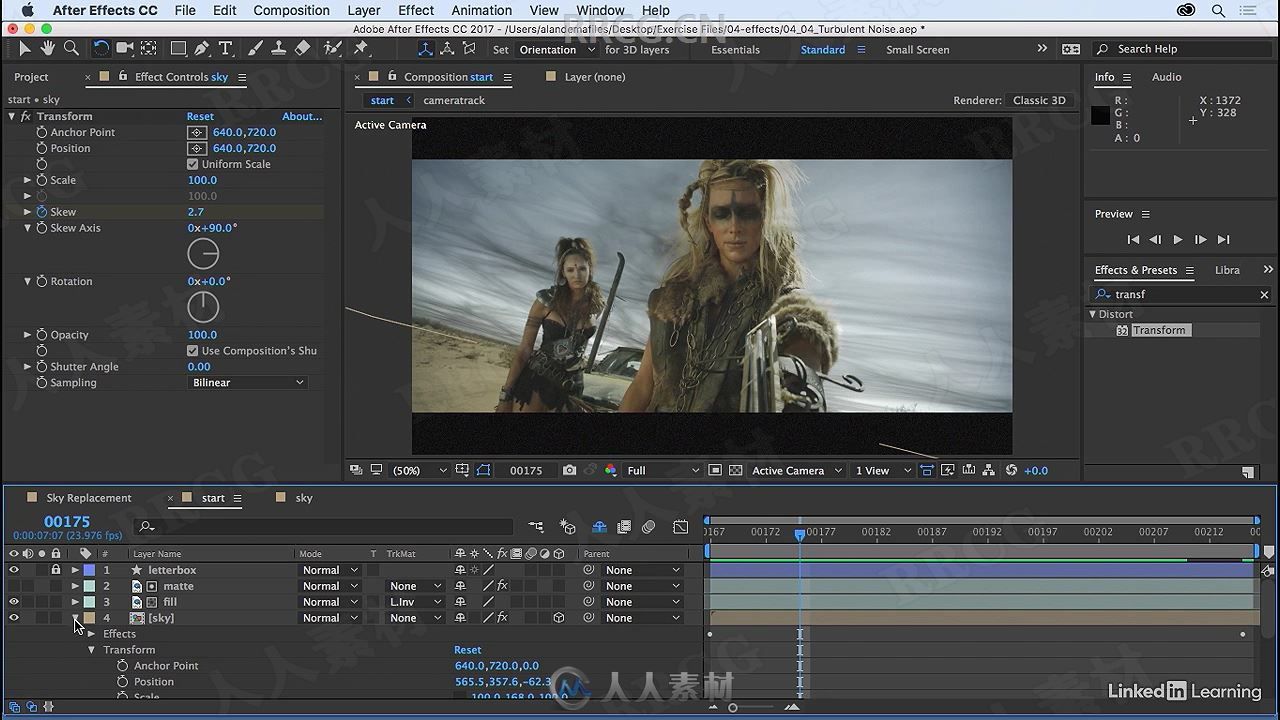Uncheck Uniform Scale checkbox
This screenshot has width=1280, height=720.
coord(192,164)
